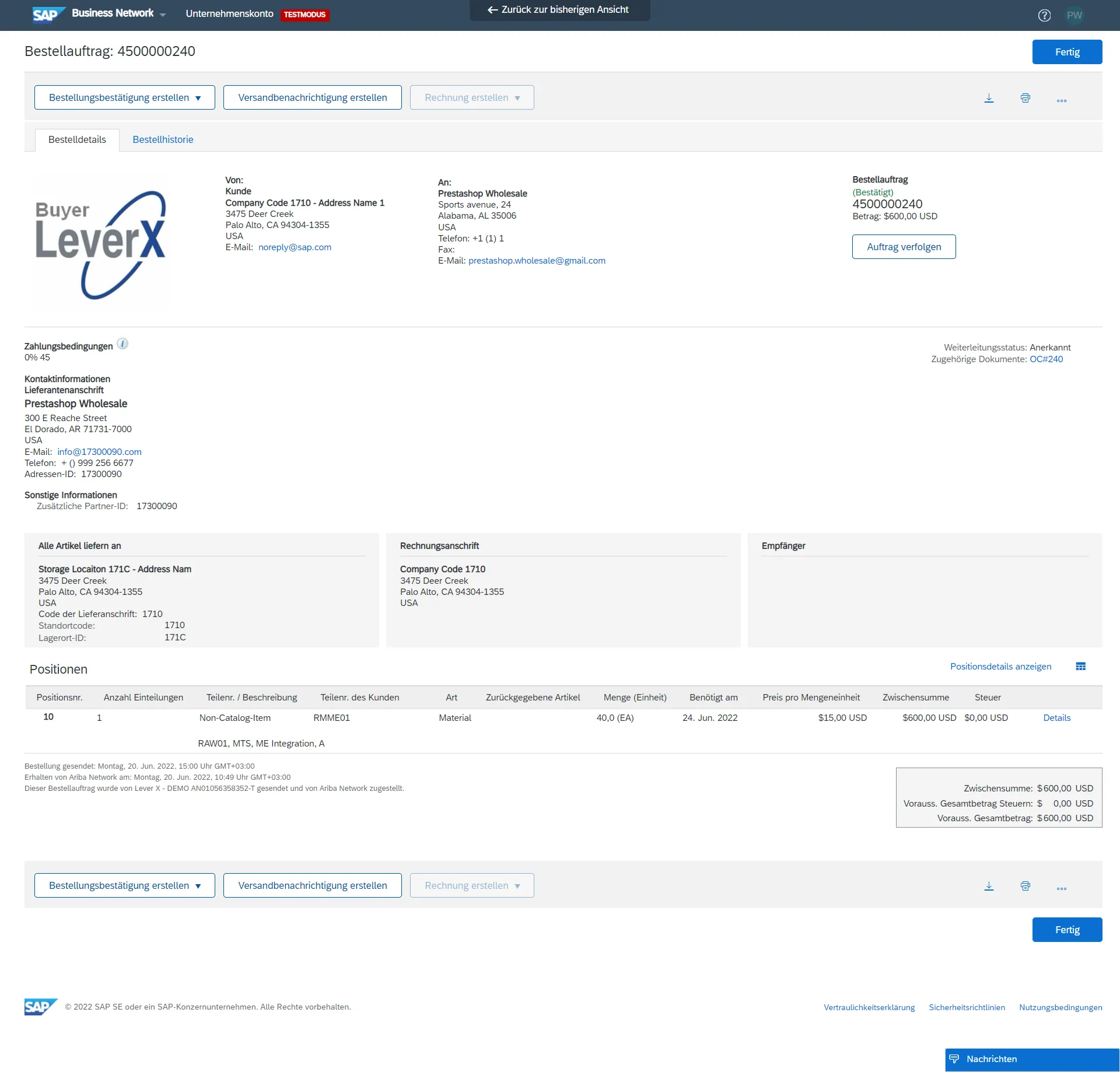Open related document OC#240
This screenshot has height=1072, width=1120.
[1046, 359]
